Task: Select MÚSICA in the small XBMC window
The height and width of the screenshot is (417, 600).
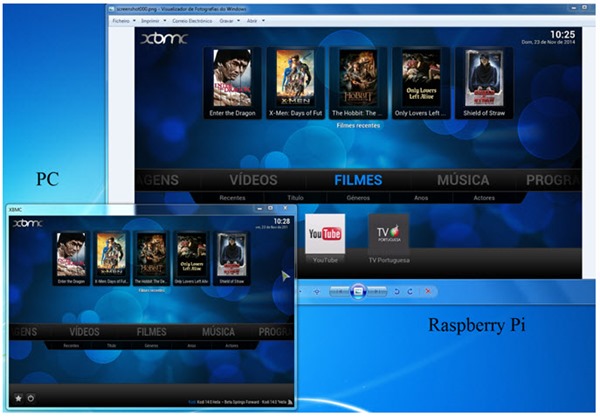Action: pyautogui.click(x=218, y=332)
